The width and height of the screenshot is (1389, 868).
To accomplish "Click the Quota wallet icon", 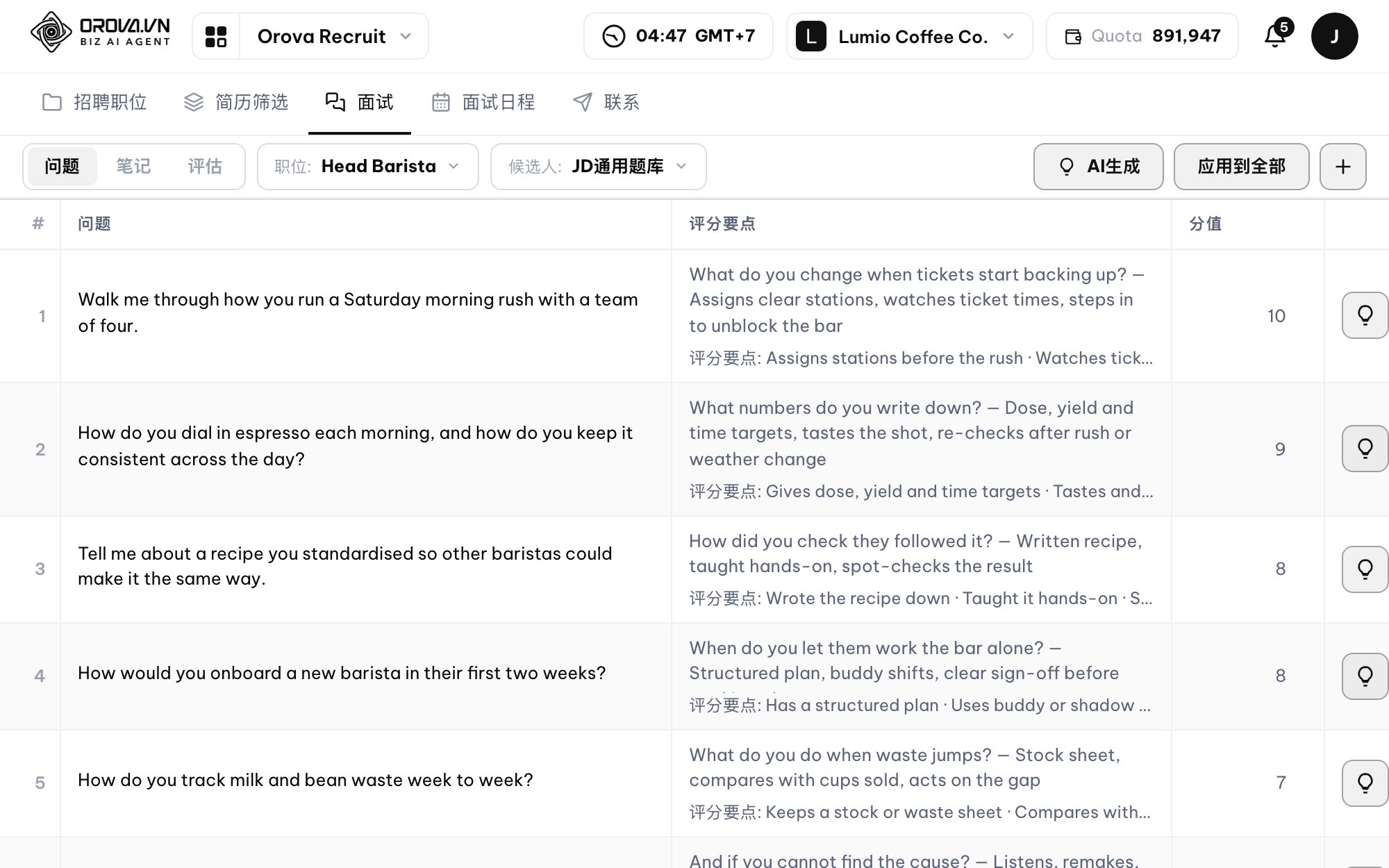I will 1073,36.
